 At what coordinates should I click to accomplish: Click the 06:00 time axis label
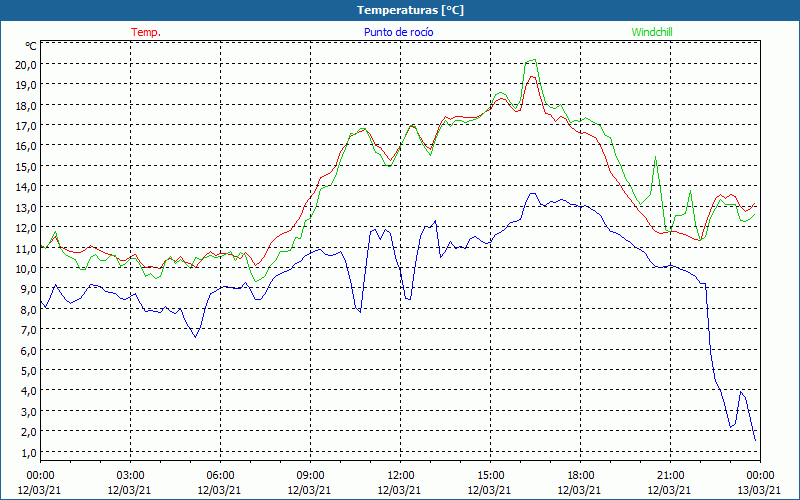tap(220, 476)
